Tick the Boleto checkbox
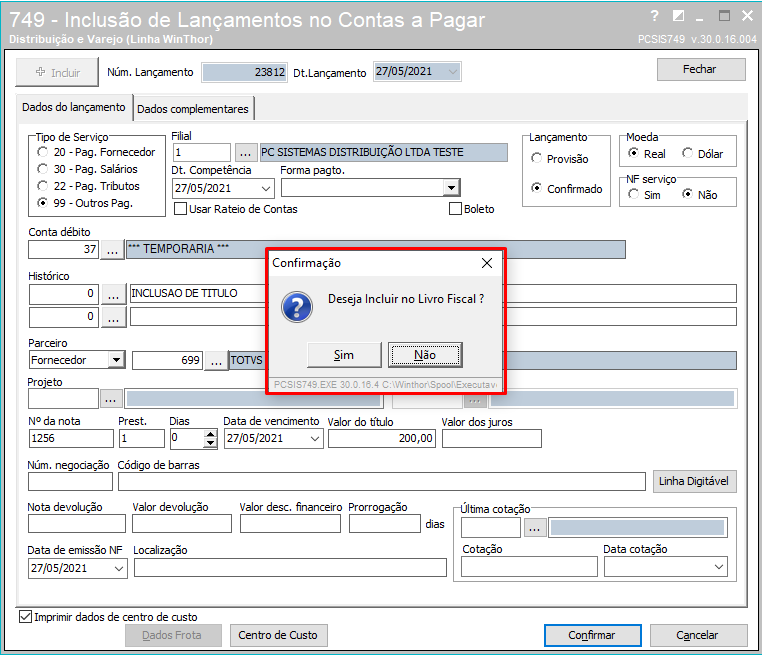Viewport: 762px width, 655px height. (455, 209)
